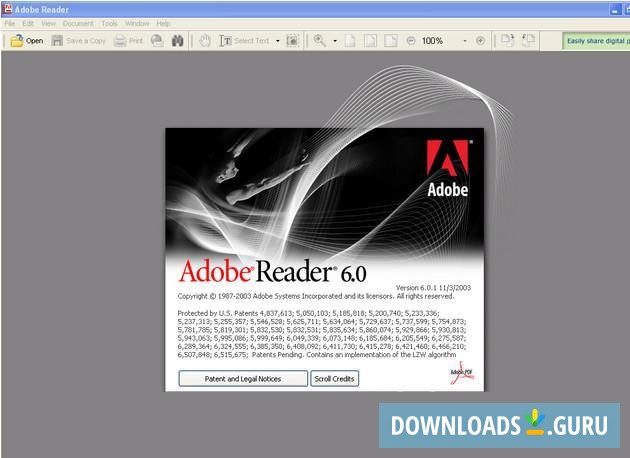The image size is (630, 458).
Task: Click the Open folder icon
Action: [x=17, y=41]
